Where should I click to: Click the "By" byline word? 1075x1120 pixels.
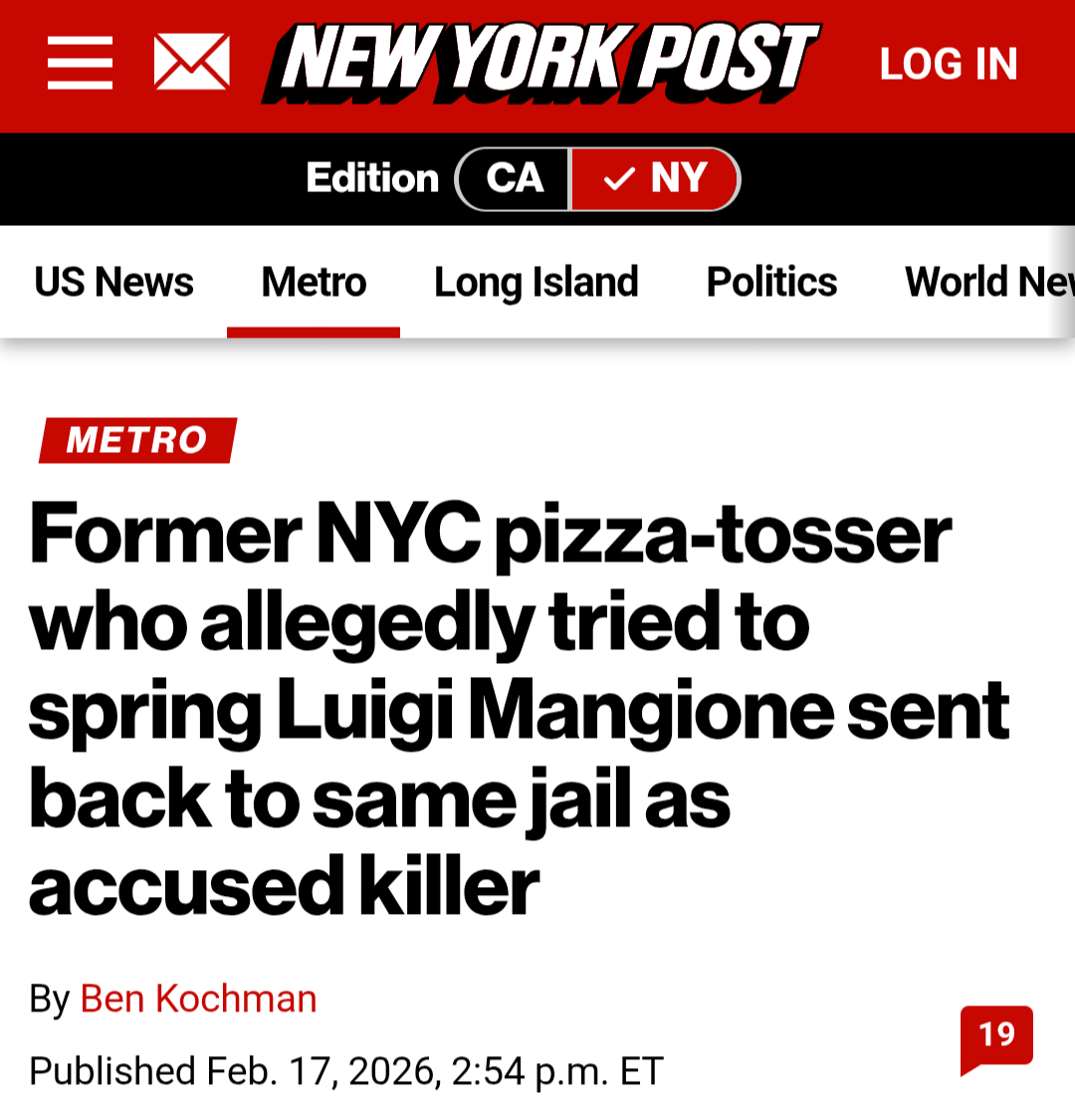click(49, 999)
